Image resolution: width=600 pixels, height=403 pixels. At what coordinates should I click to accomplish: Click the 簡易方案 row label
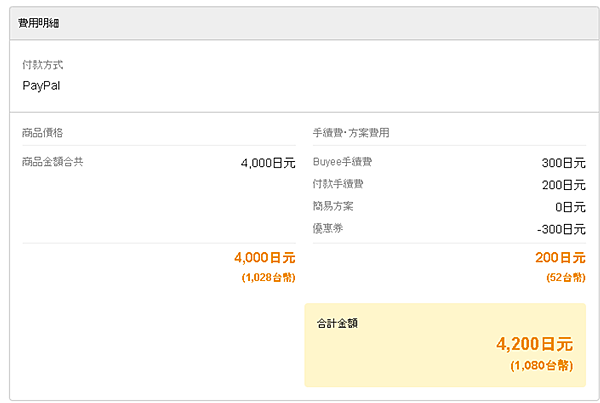point(333,206)
